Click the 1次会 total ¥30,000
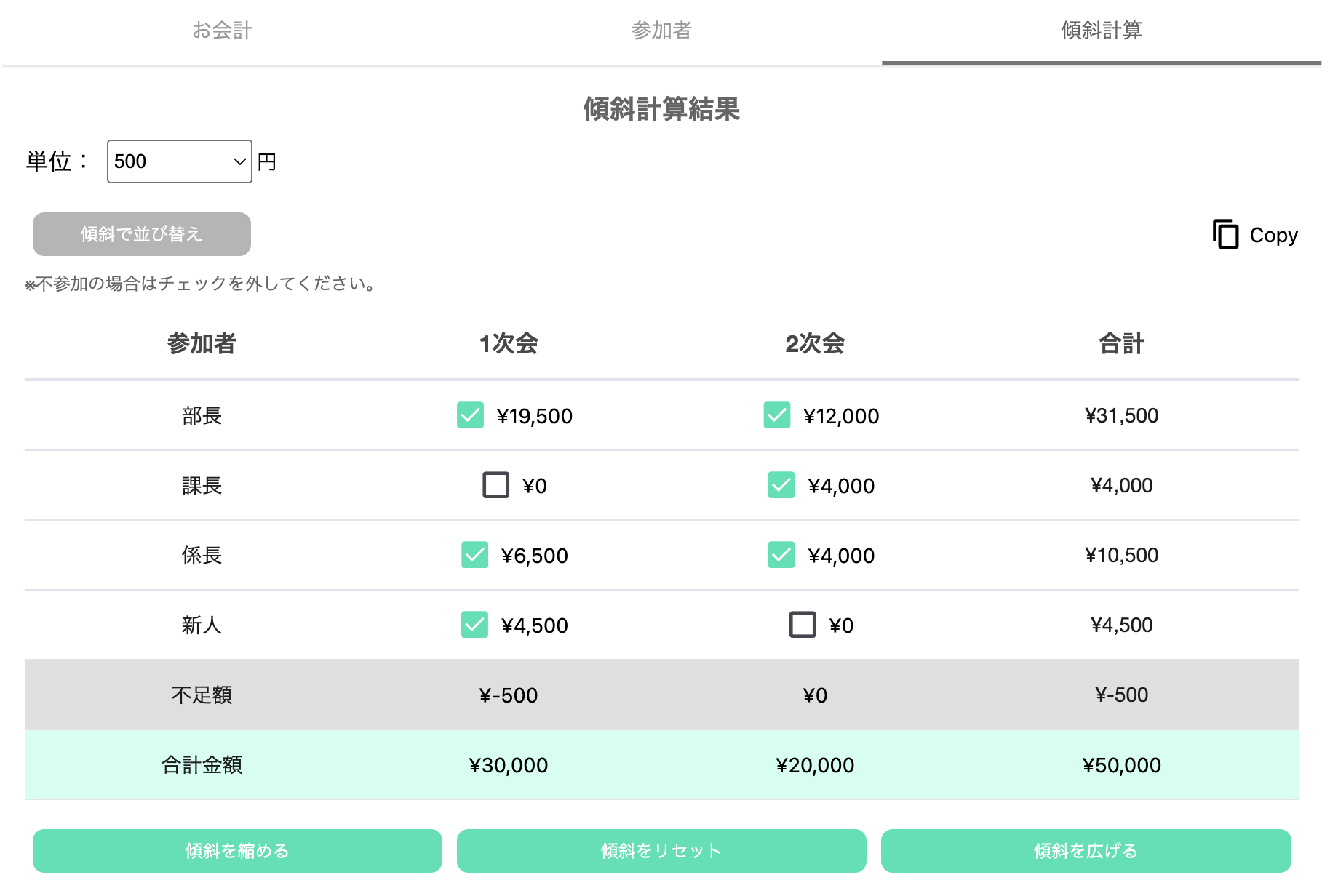 [509, 765]
